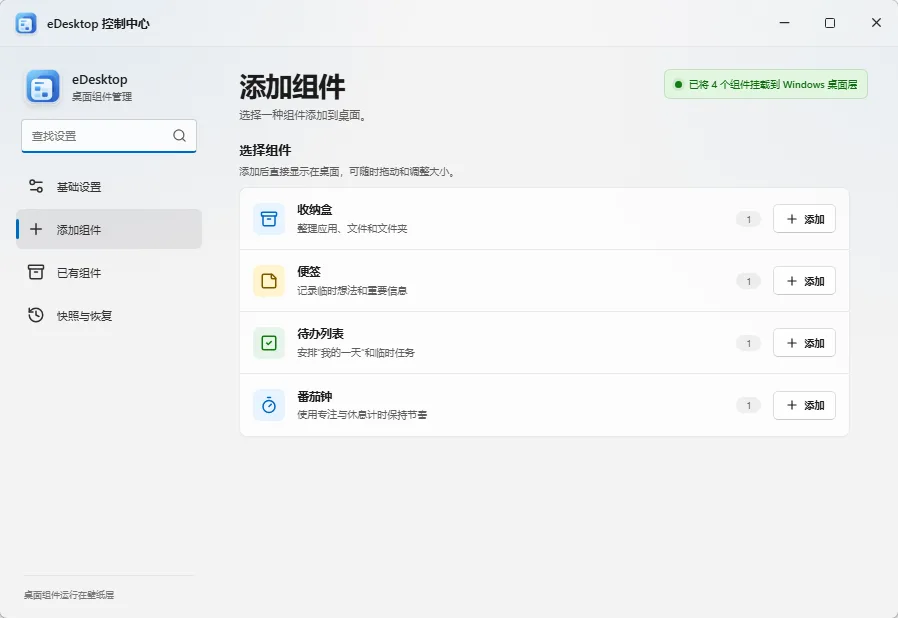Click the box icon beside 已有组件

coord(36,272)
